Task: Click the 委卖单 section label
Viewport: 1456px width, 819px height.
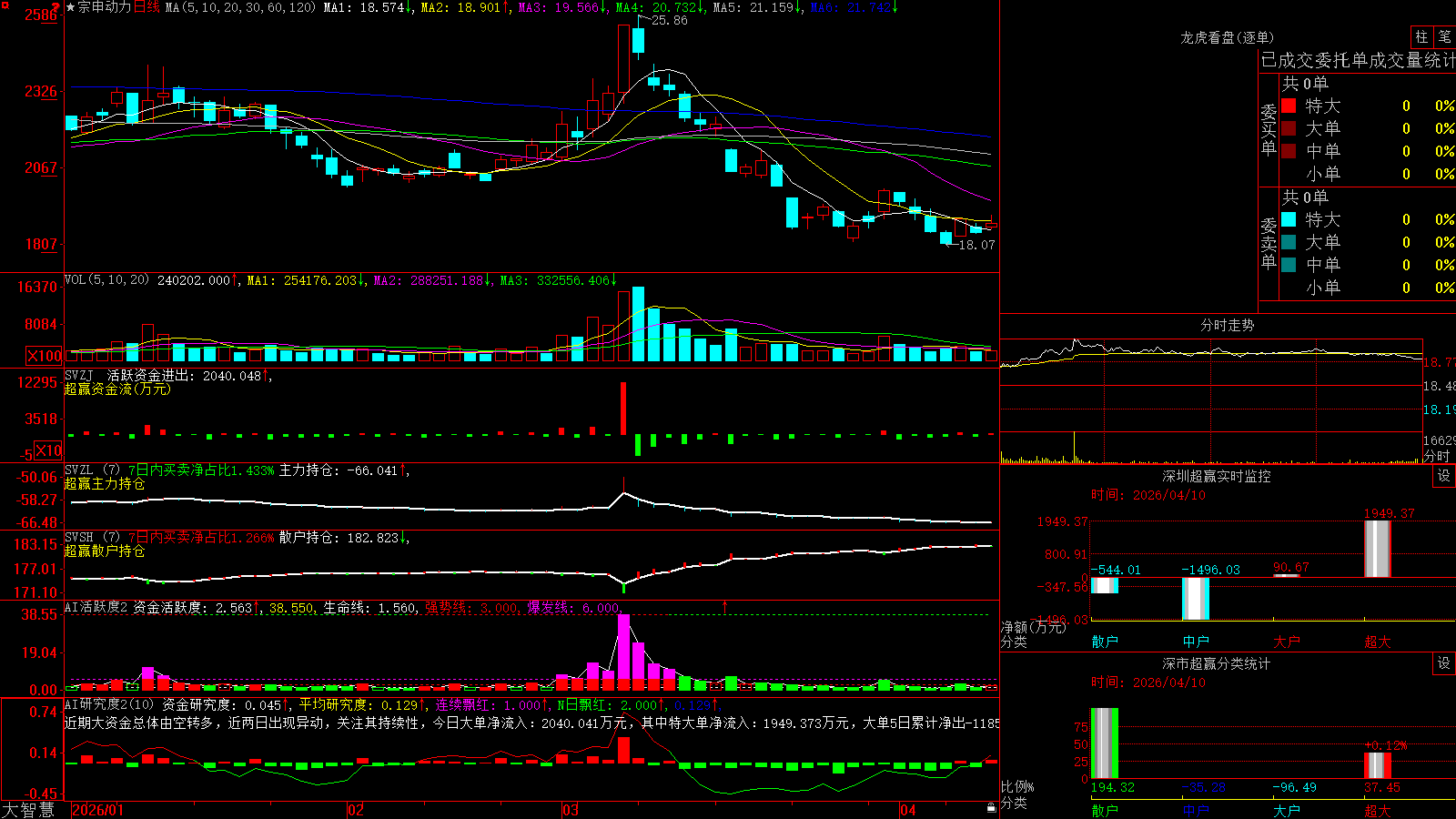Action: [x=1269, y=244]
